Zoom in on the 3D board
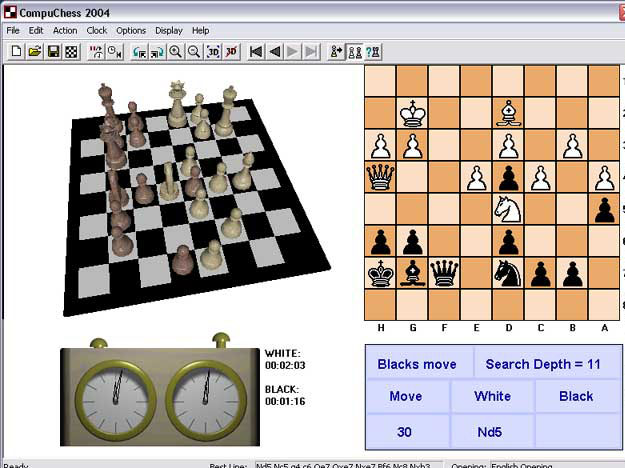This screenshot has width=625, height=468. [x=176, y=51]
